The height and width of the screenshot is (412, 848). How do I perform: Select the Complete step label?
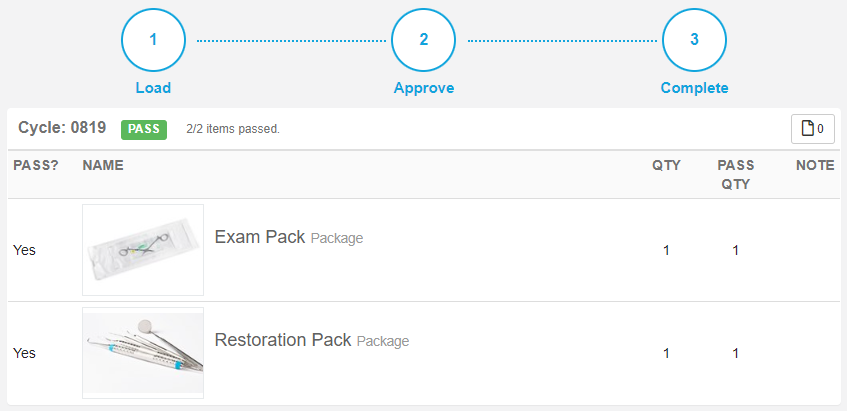(694, 88)
